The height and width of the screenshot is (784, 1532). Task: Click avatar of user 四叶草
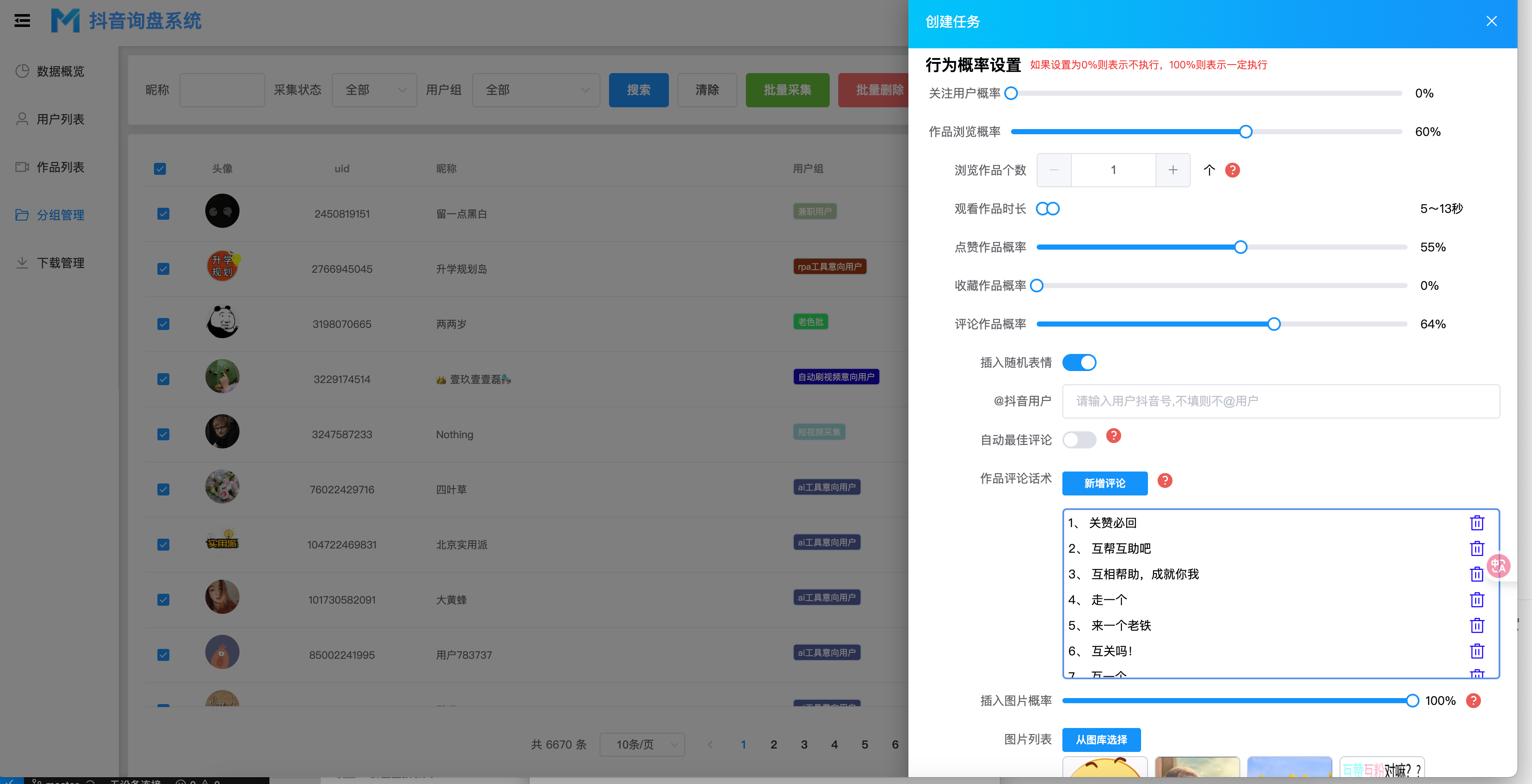tap(222, 486)
